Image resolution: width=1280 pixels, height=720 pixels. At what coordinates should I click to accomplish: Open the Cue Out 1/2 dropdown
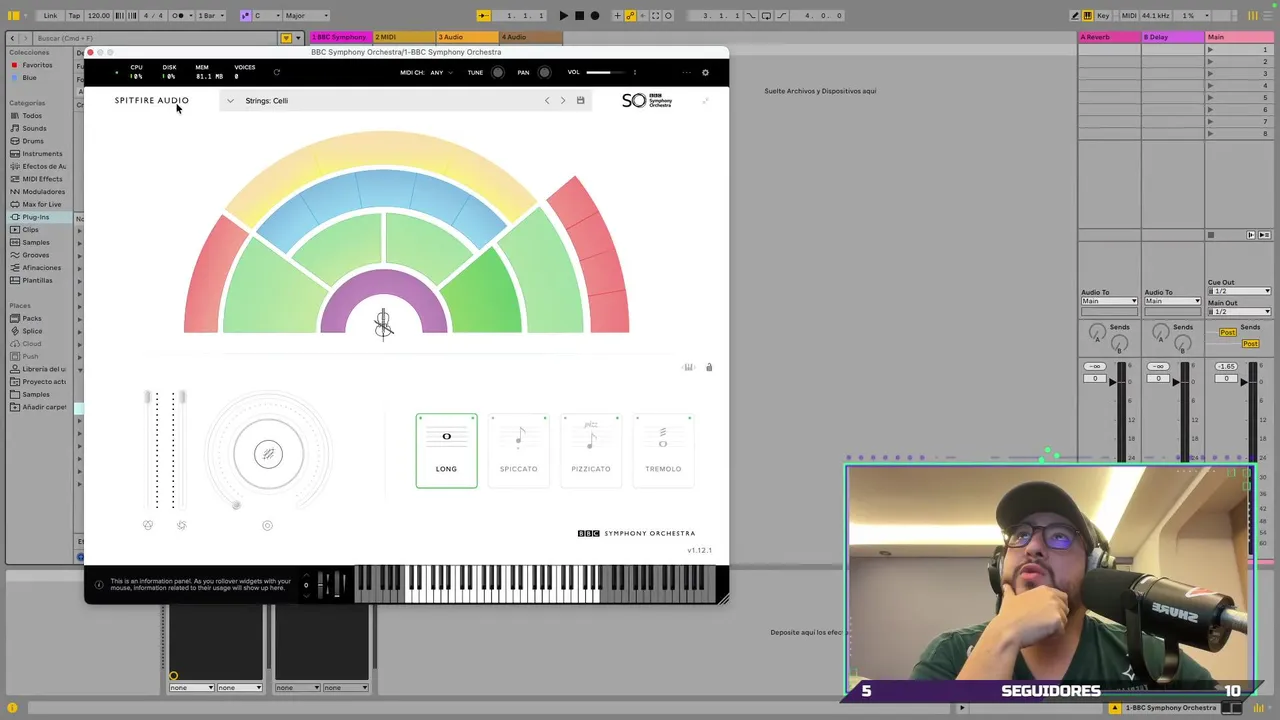[1239, 291]
